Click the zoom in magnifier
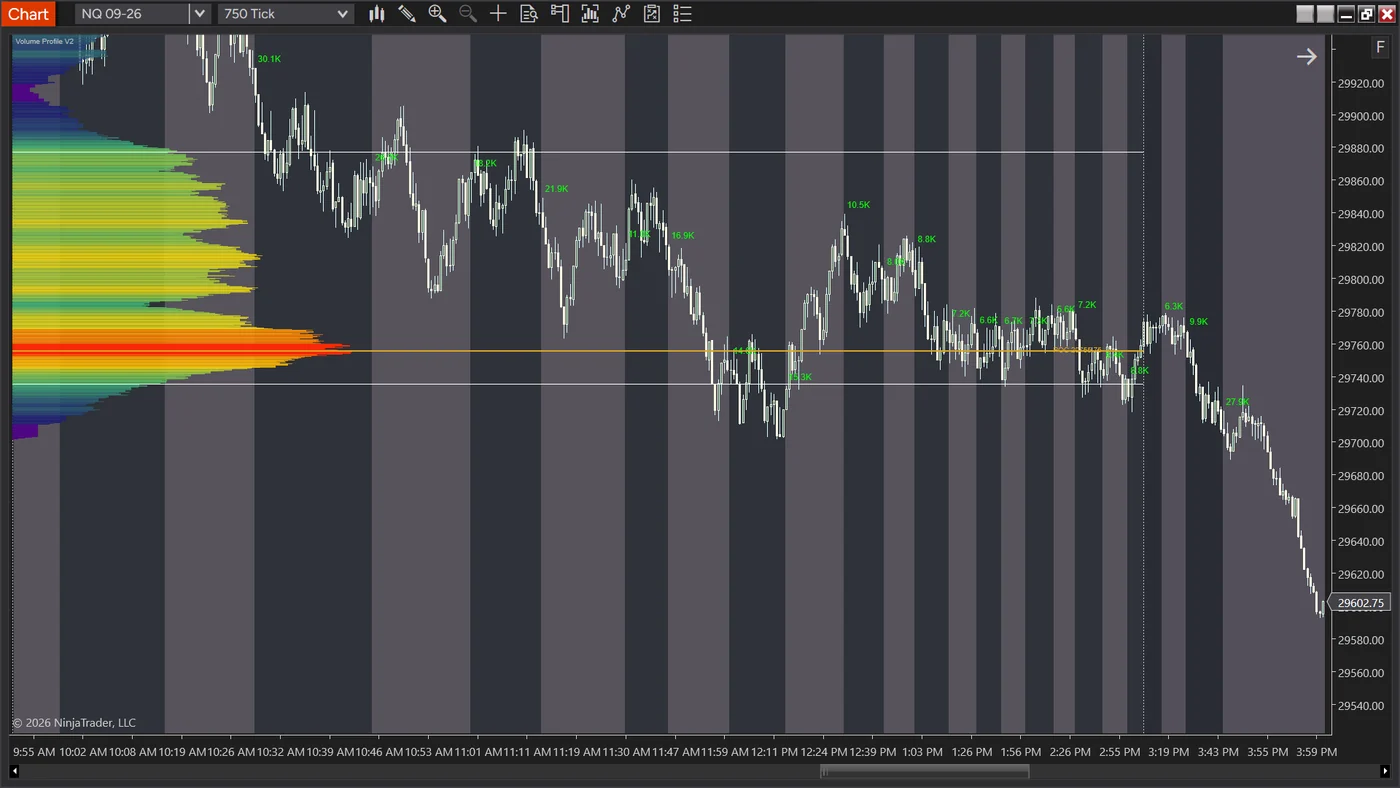Viewport: 1400px width, 788px height. 437,14
